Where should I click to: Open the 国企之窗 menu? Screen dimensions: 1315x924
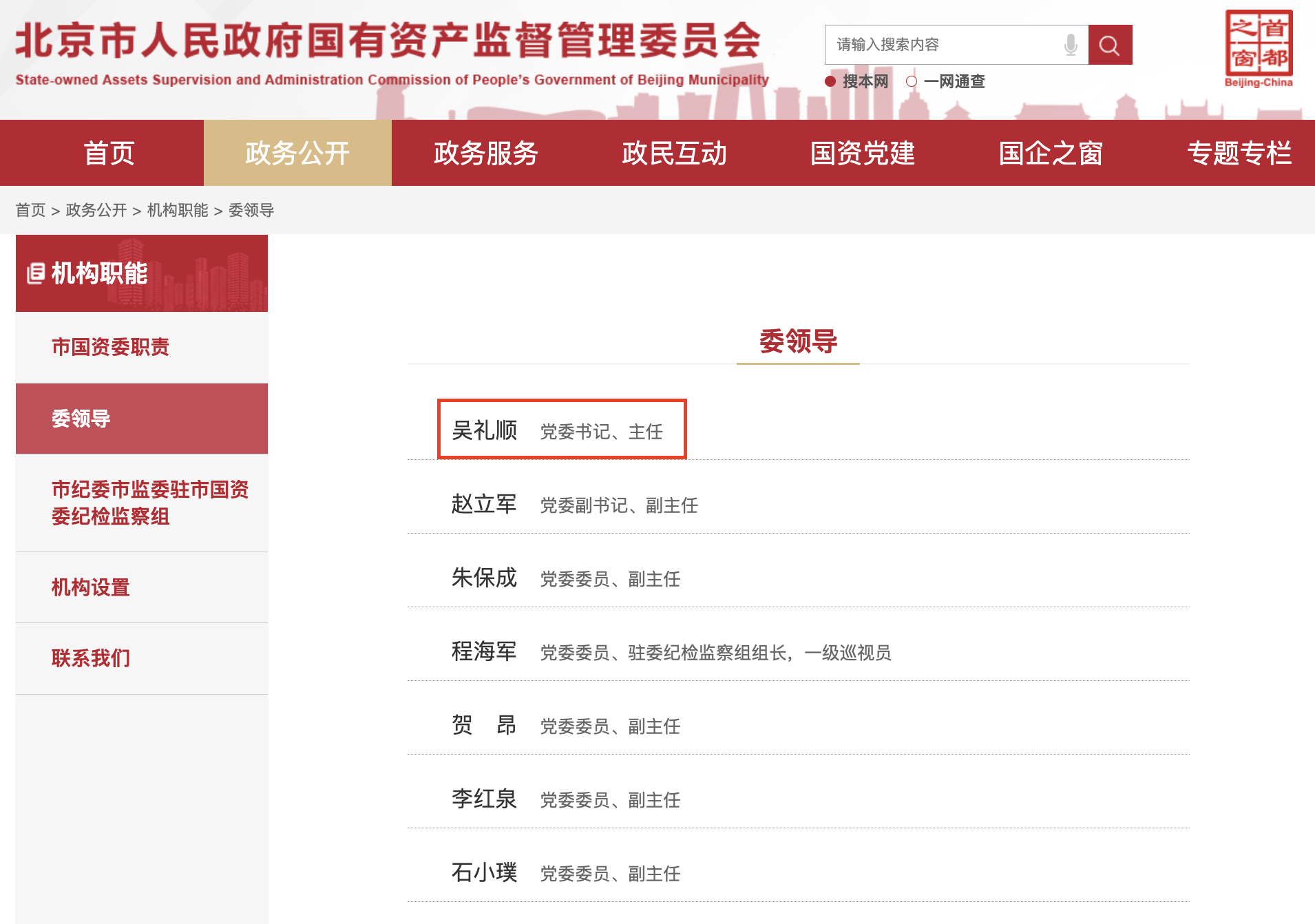1051,153
